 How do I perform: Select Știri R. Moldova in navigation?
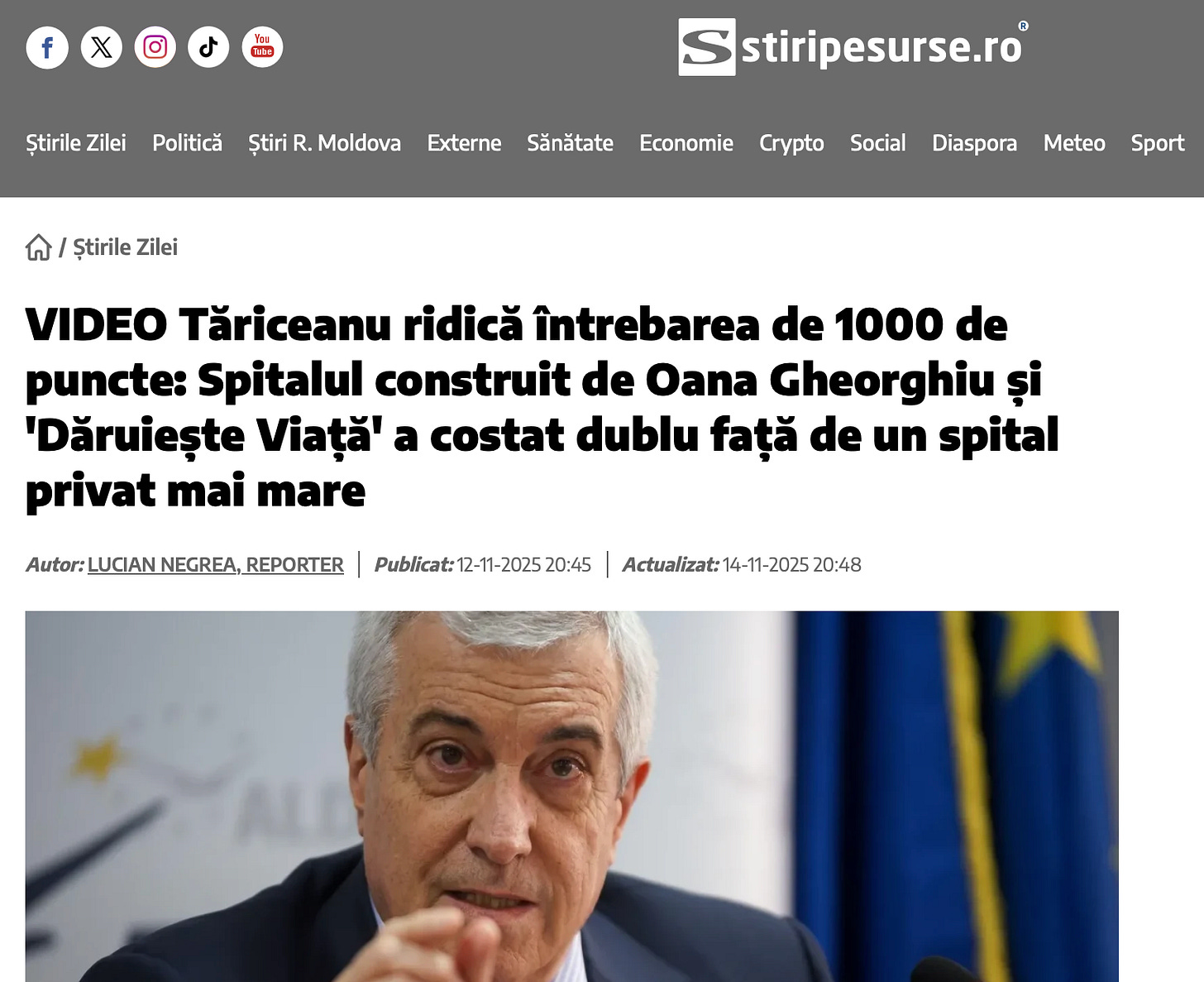click(324, 143)
